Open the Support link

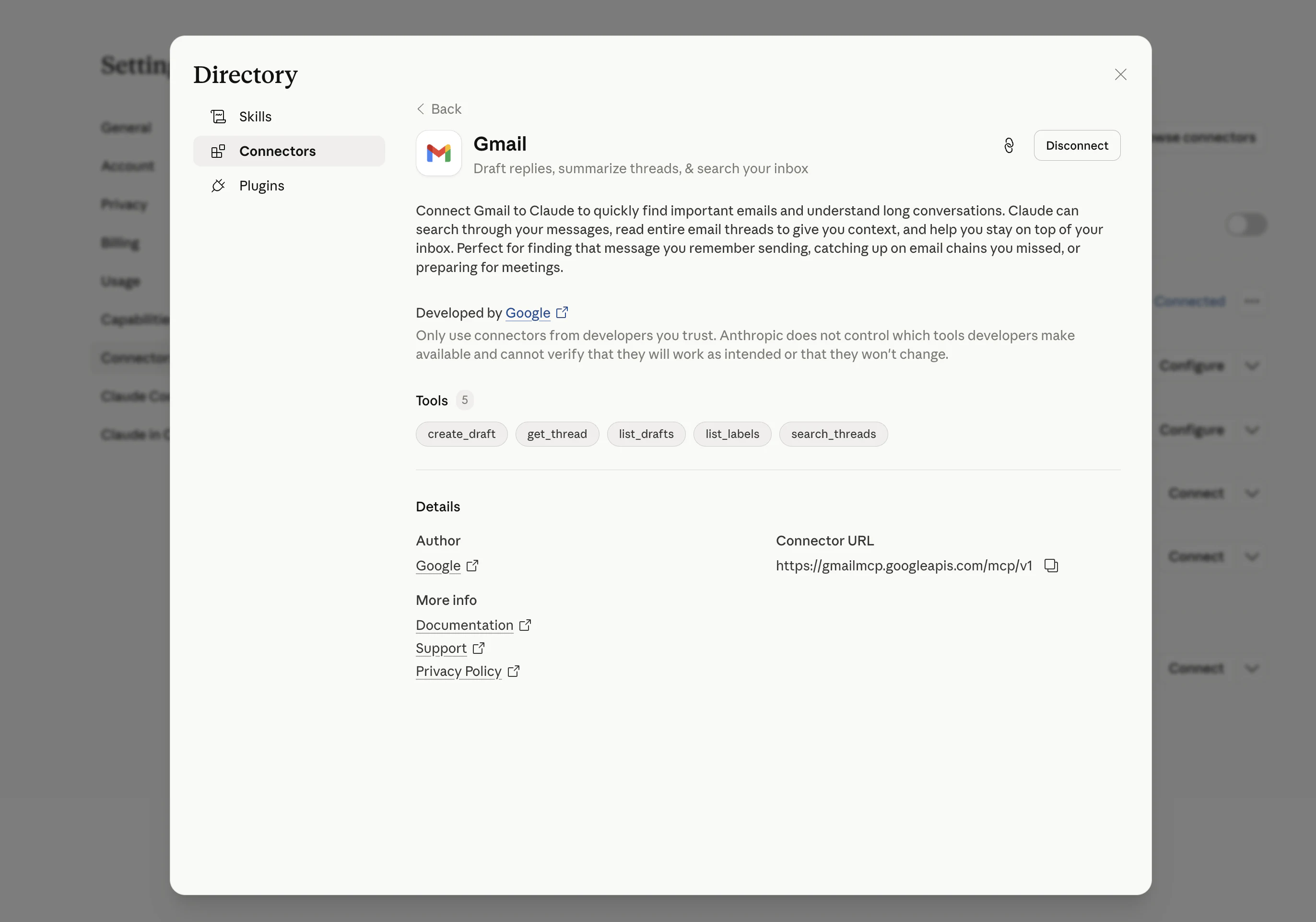[x=441, y=648]
